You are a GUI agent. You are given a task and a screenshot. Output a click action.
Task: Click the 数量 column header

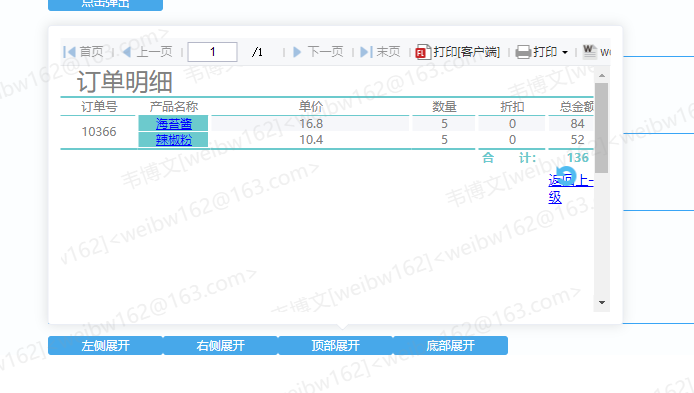pyautogui.click(x=444, y=107)
